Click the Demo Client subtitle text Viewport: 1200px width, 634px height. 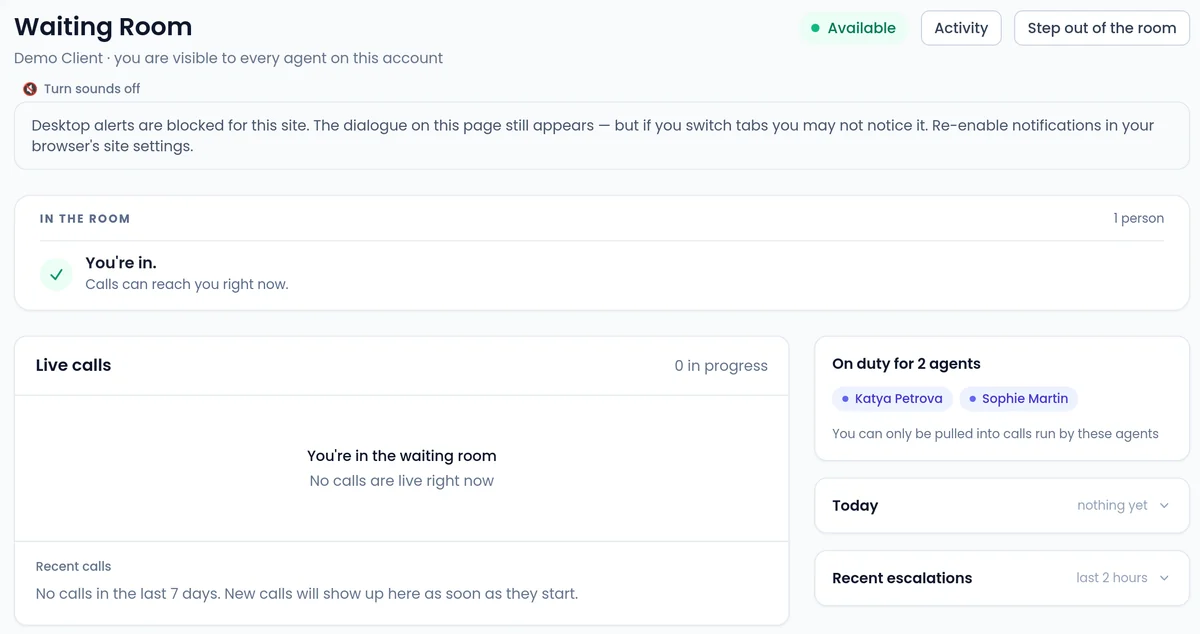[228, 58]
